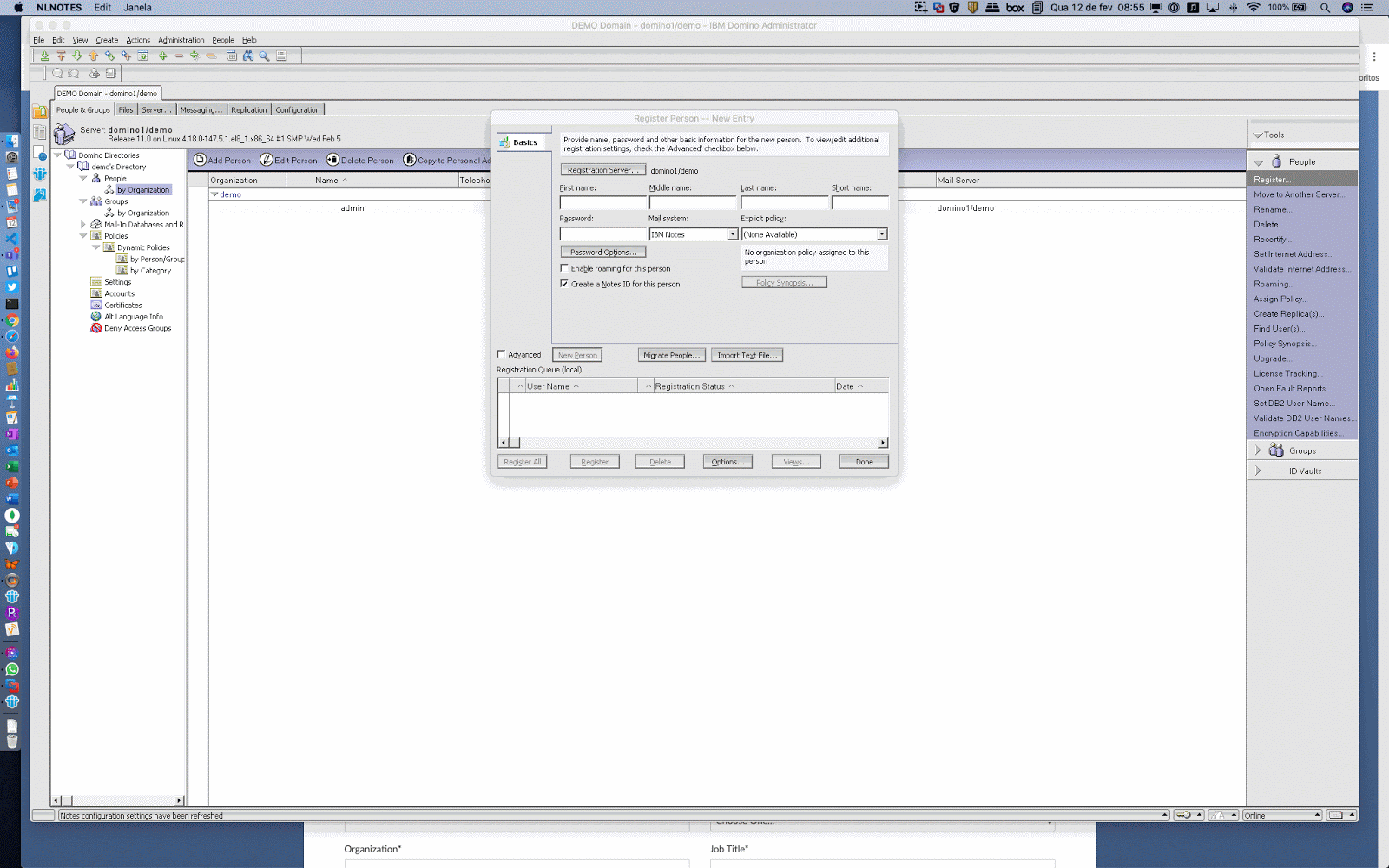Click the Done button in the dialog
The width and height of the screenshot is (1389, 868).
click(x=863, y=461)
